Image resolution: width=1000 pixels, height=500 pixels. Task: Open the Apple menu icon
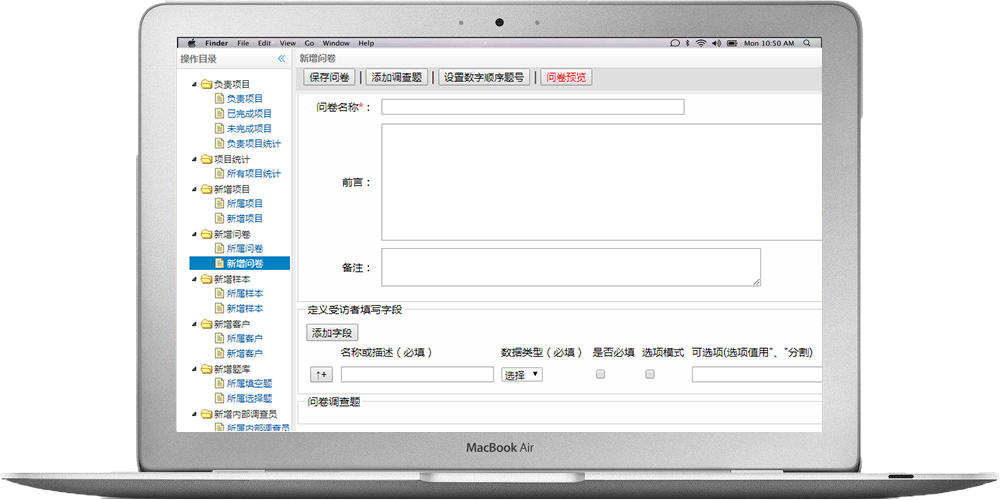click(191, 43)
